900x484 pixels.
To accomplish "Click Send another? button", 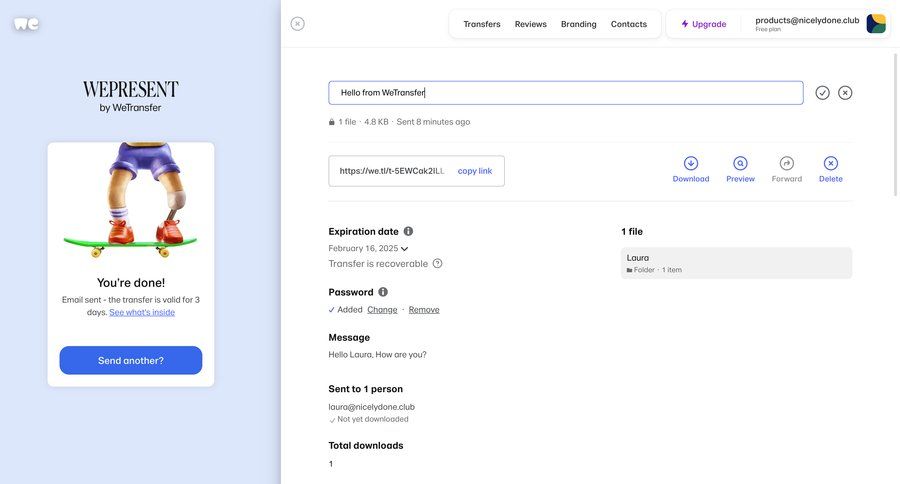I will pos(131,361).
